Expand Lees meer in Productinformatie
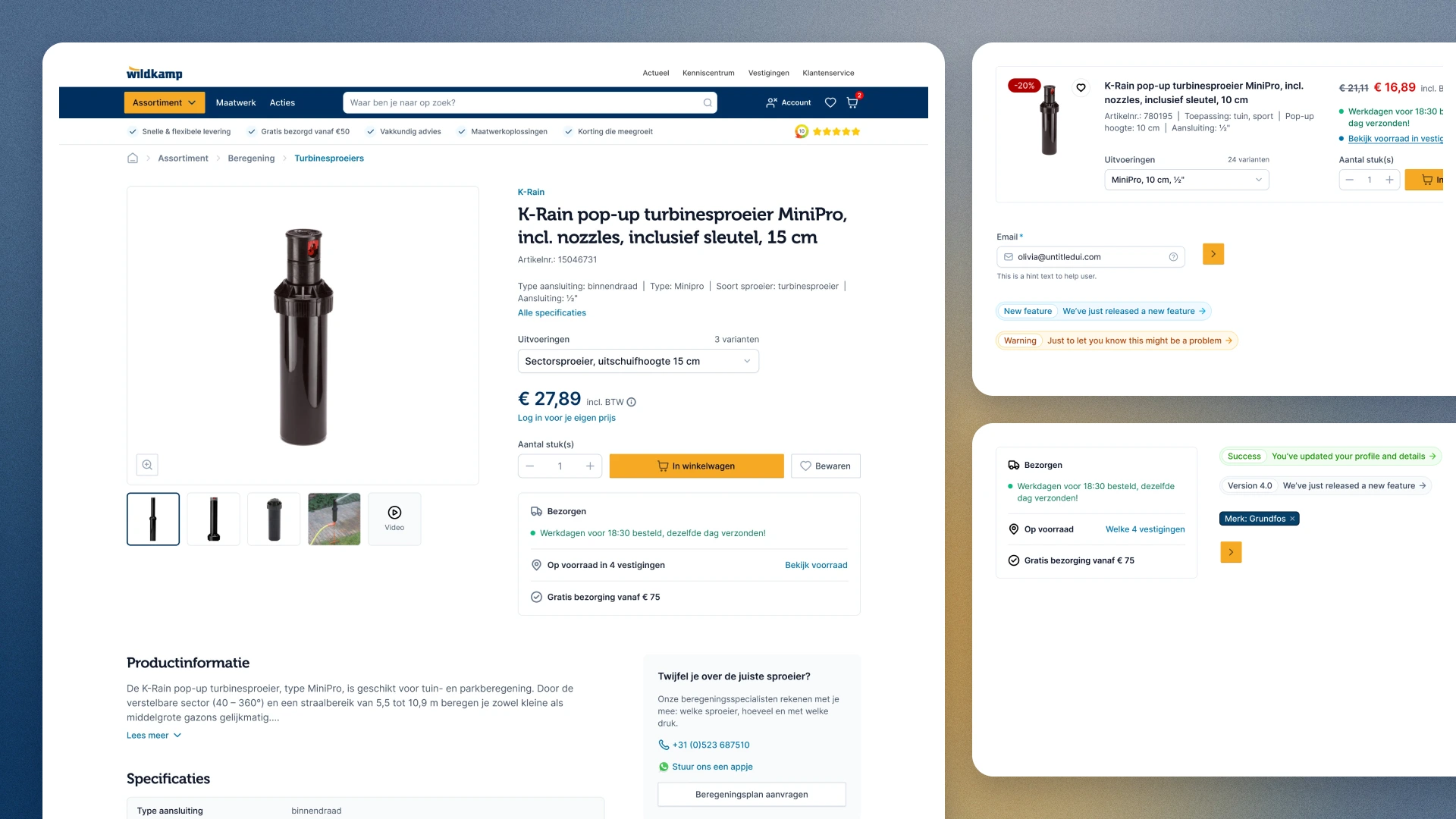Image resolution: width=1456 pixels, height=819 pixels. pyautogui.click(x=154, y=736)
